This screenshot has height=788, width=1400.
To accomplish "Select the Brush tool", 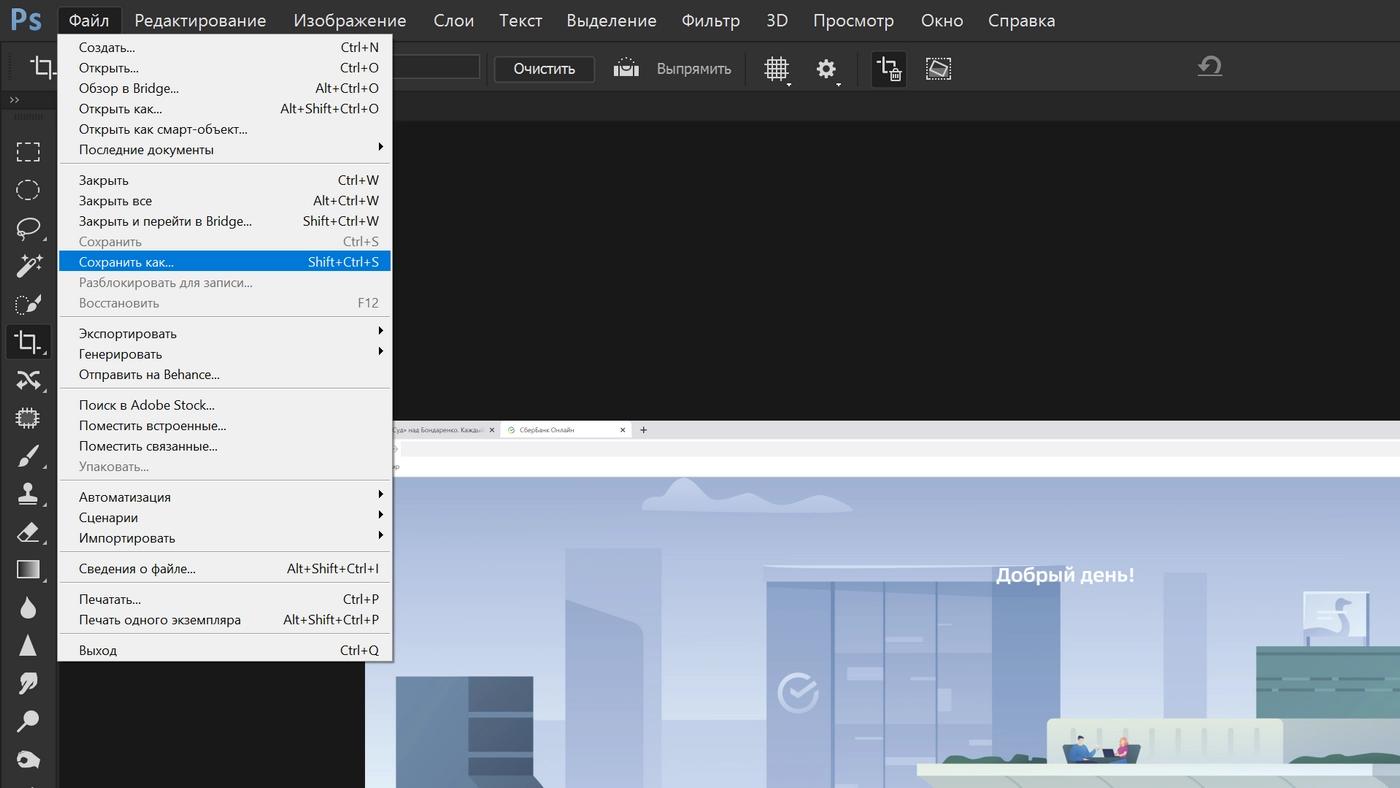I will pyautogui.click(x=28, y=456).
